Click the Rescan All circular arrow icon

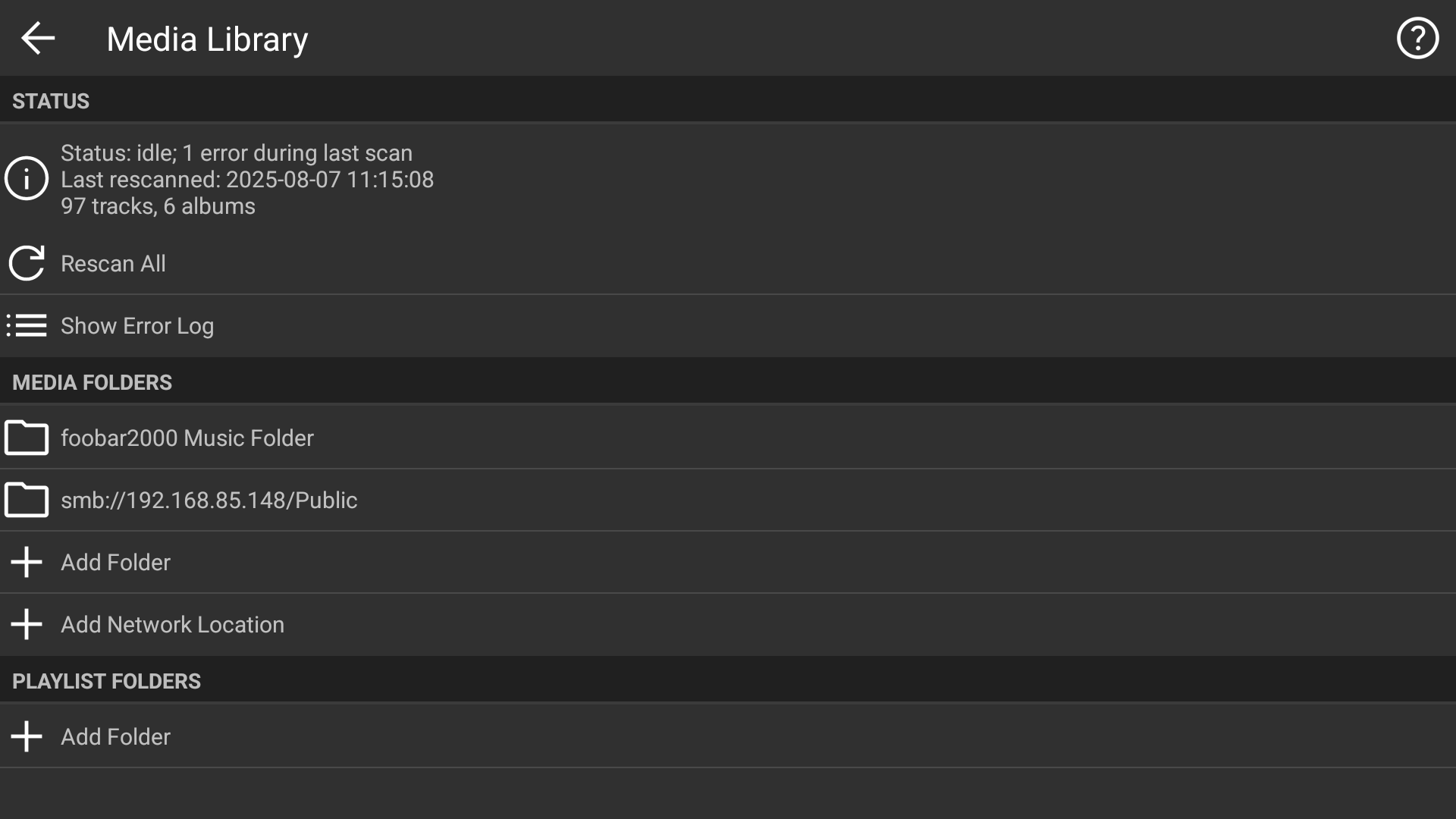[x=27, y=263]
